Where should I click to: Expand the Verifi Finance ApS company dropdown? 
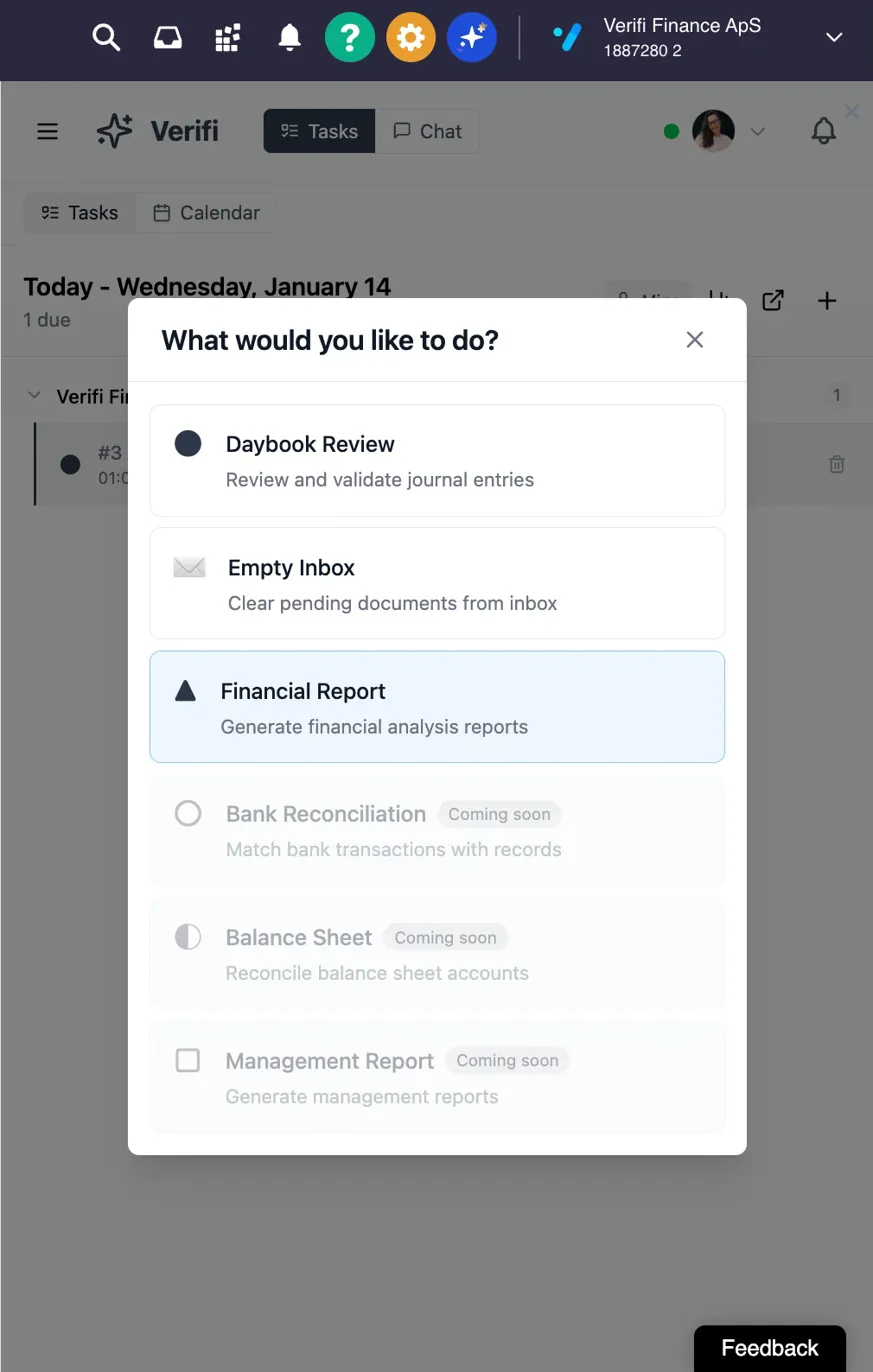834,38
